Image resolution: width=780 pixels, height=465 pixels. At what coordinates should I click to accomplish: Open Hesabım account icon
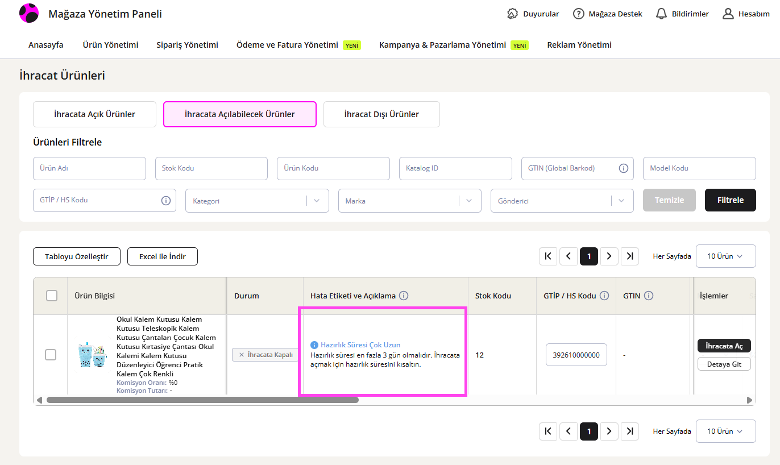pyautogui.click(x=728, y=14)
